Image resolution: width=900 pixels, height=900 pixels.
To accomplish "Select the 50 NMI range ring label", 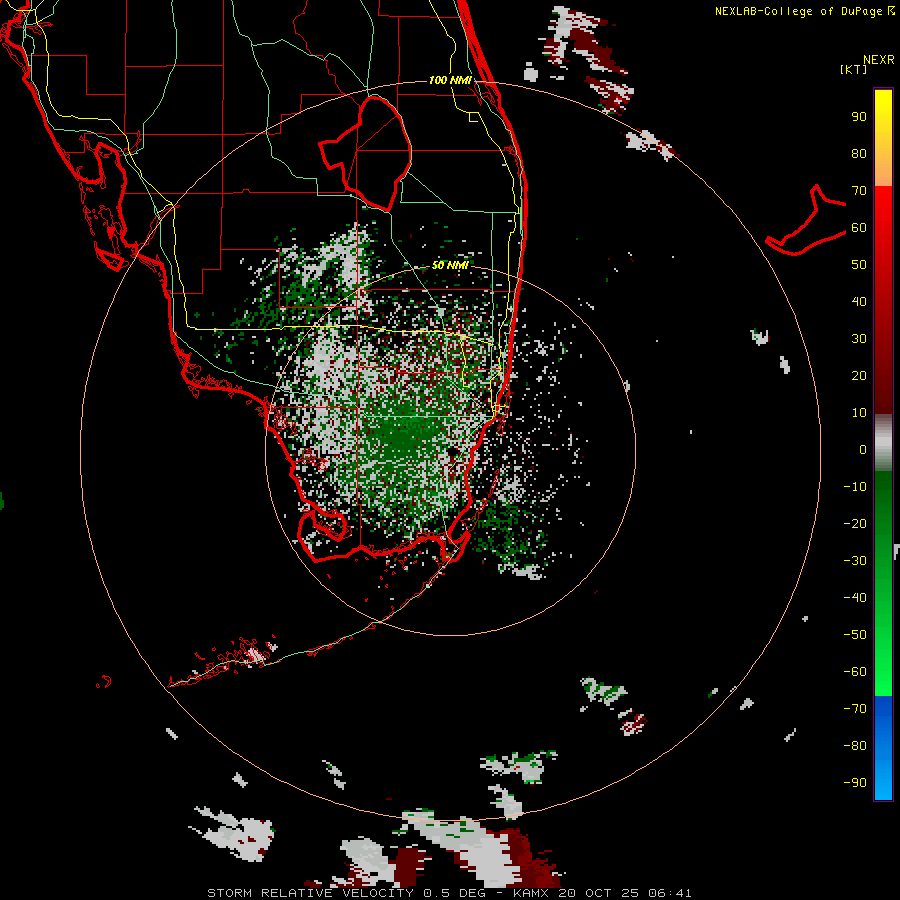I will pos(451,265).
